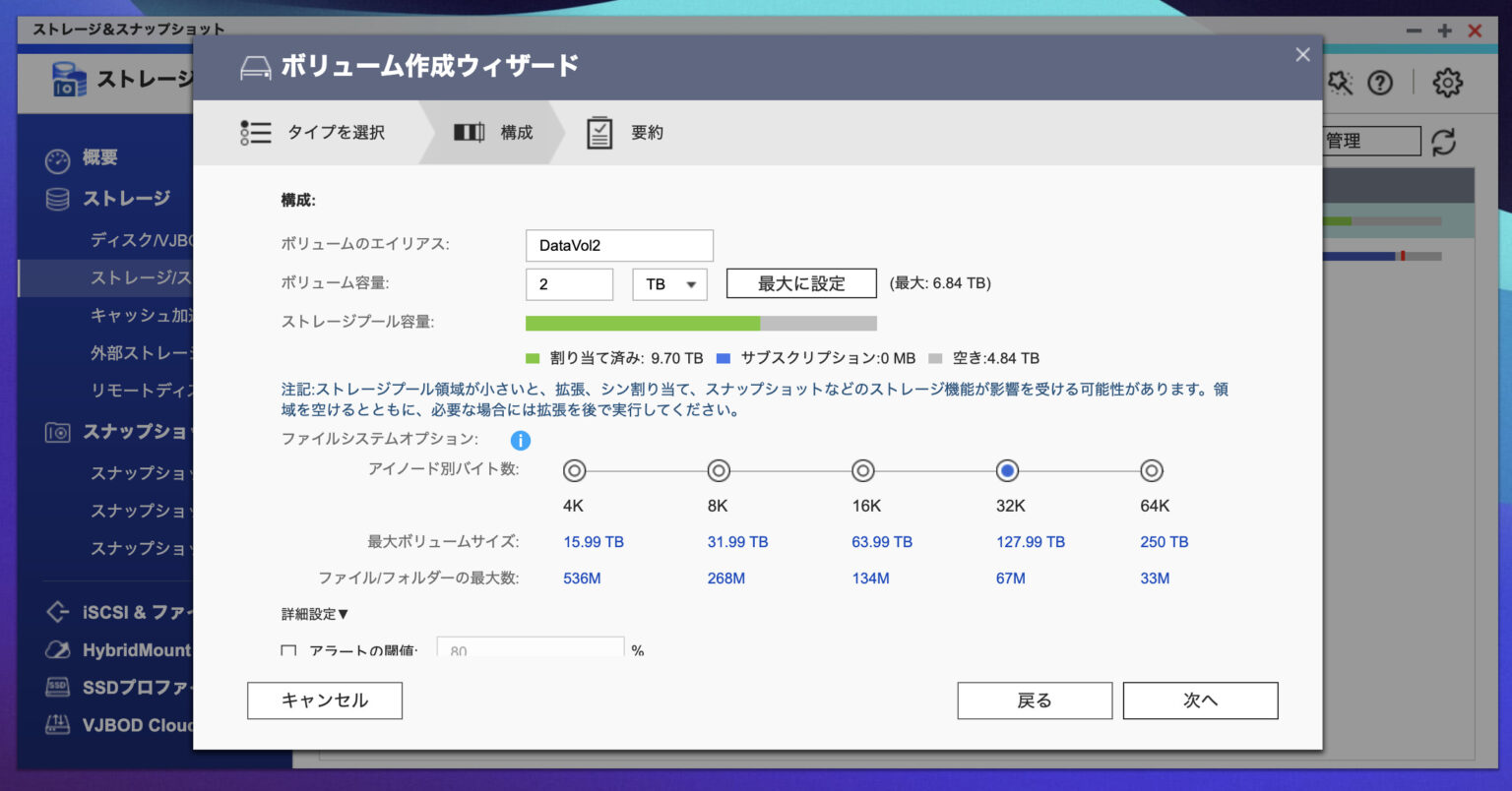This screenshot has width=1512, height=791.
Task: Expand the 詳細設定 section
Action: (x=310, y=614)
